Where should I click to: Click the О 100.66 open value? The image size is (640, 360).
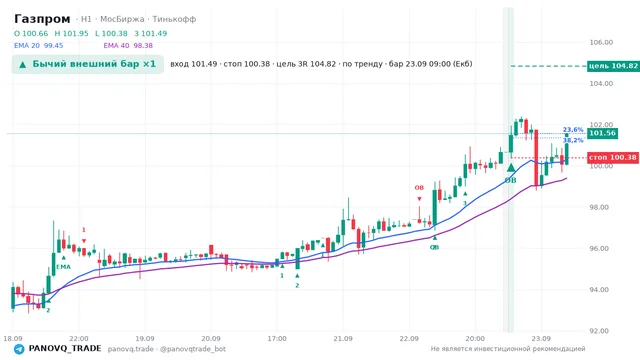tap(31, 33)
